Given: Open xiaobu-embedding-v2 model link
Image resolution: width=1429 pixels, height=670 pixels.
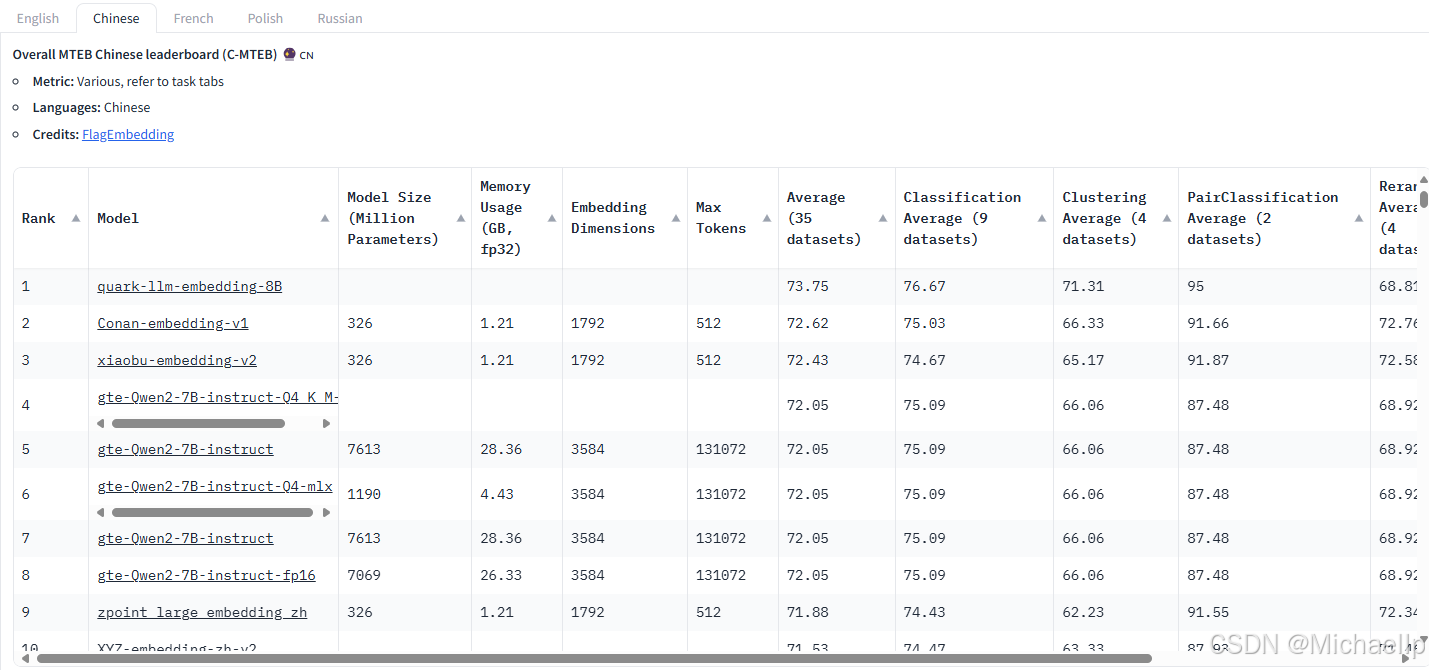Looking at the screenshot, I should tap(177, 360).
